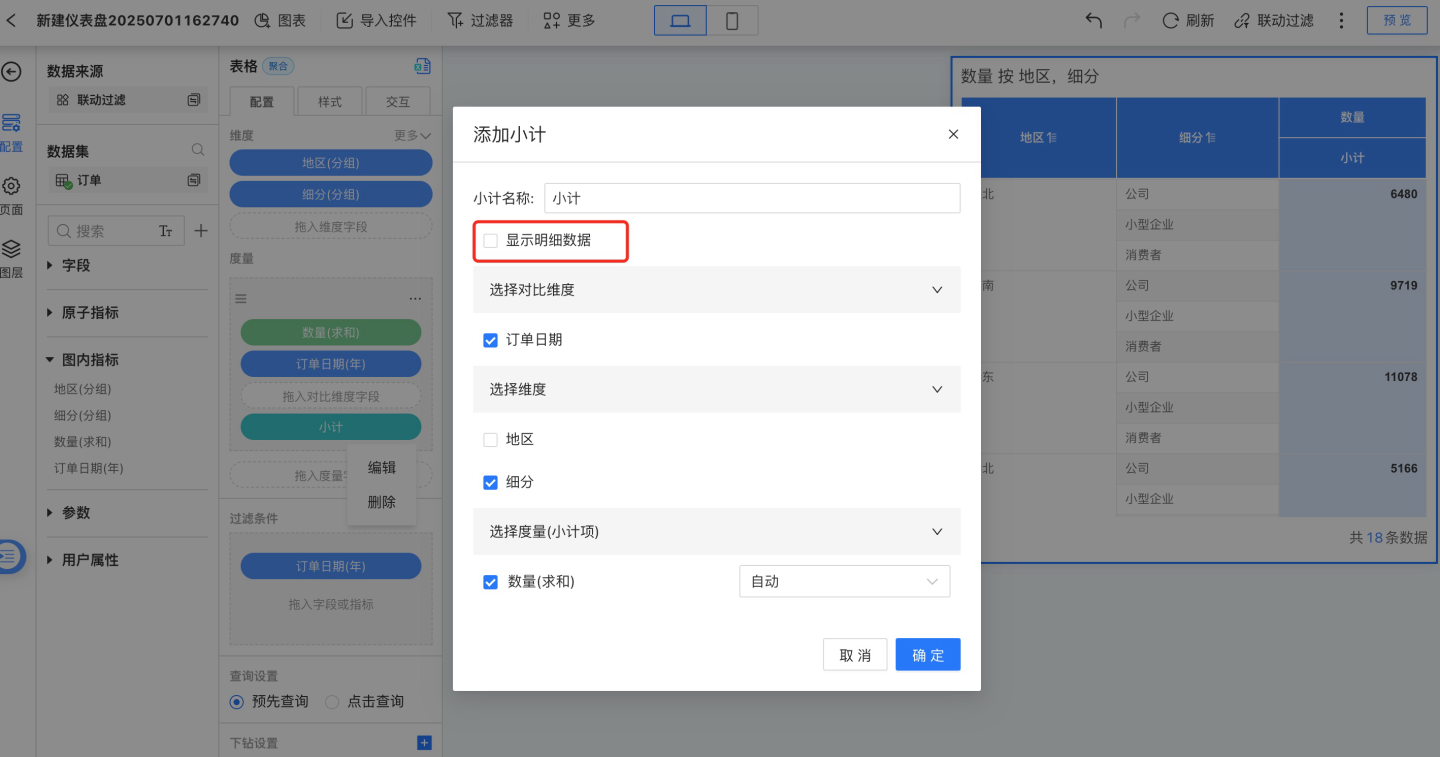Click the refresh icon in top toolbar
This screenshot has width=1440, height=757.
[x=1171, y=20]
